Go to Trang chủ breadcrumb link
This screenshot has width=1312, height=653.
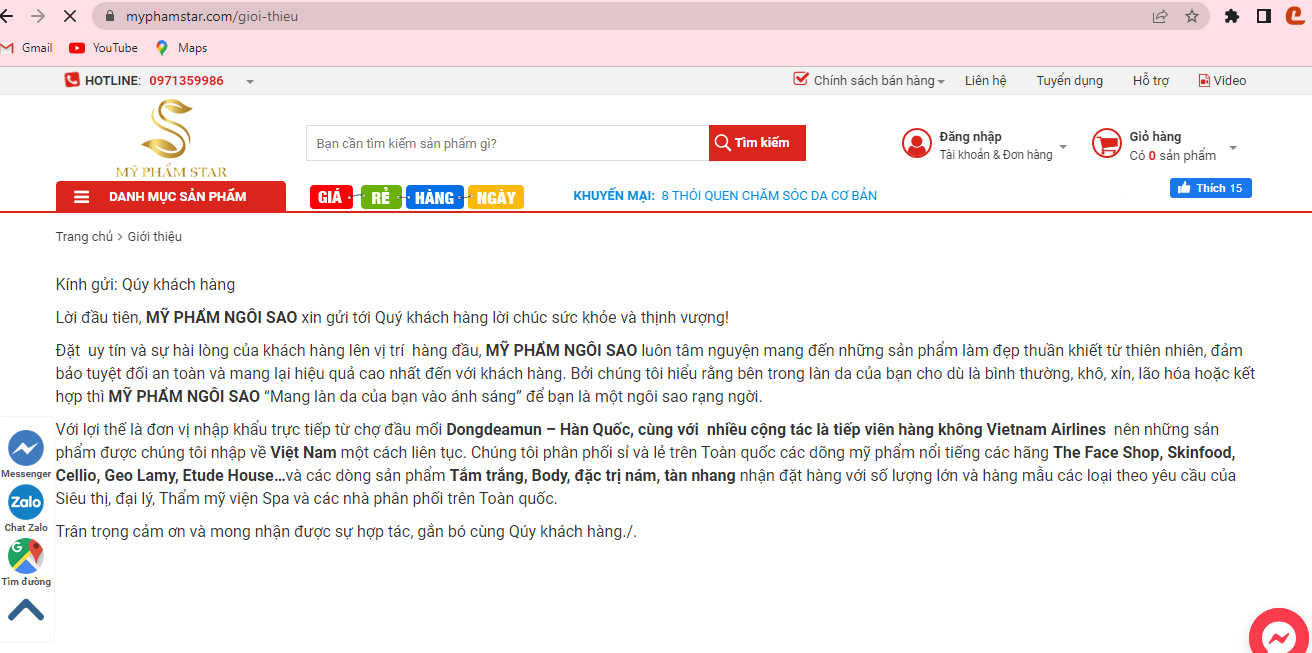pyautogui.click(x=84, y=237)
